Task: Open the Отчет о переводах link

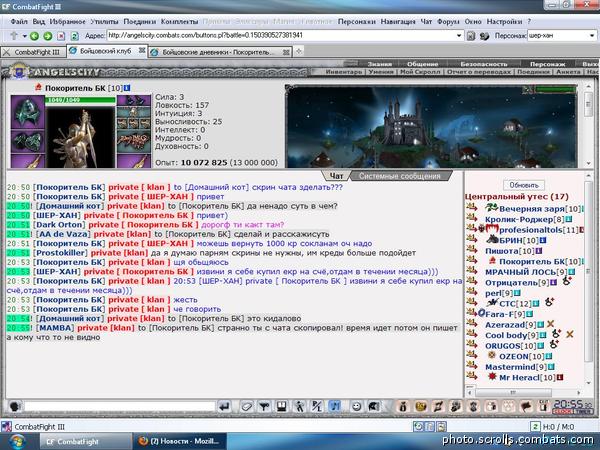Action: [479, 72]
